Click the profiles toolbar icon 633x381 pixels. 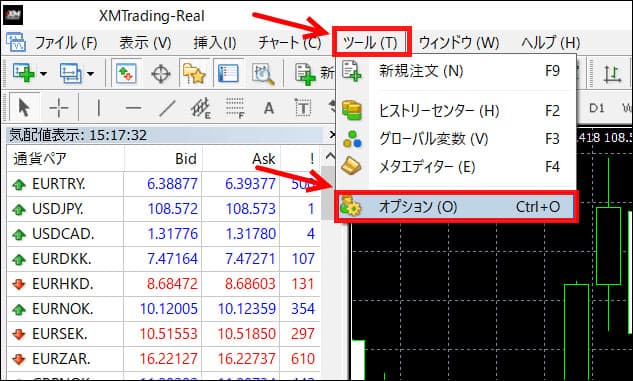[x=70, y=73]
